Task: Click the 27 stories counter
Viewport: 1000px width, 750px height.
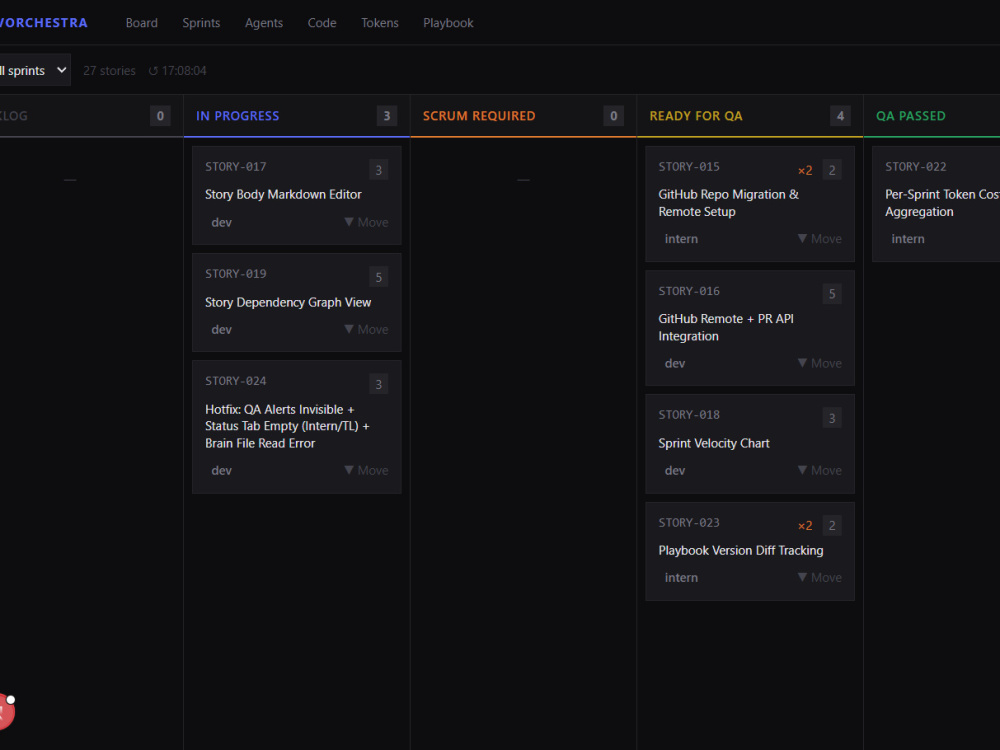Action: click(x=109, y=71)
